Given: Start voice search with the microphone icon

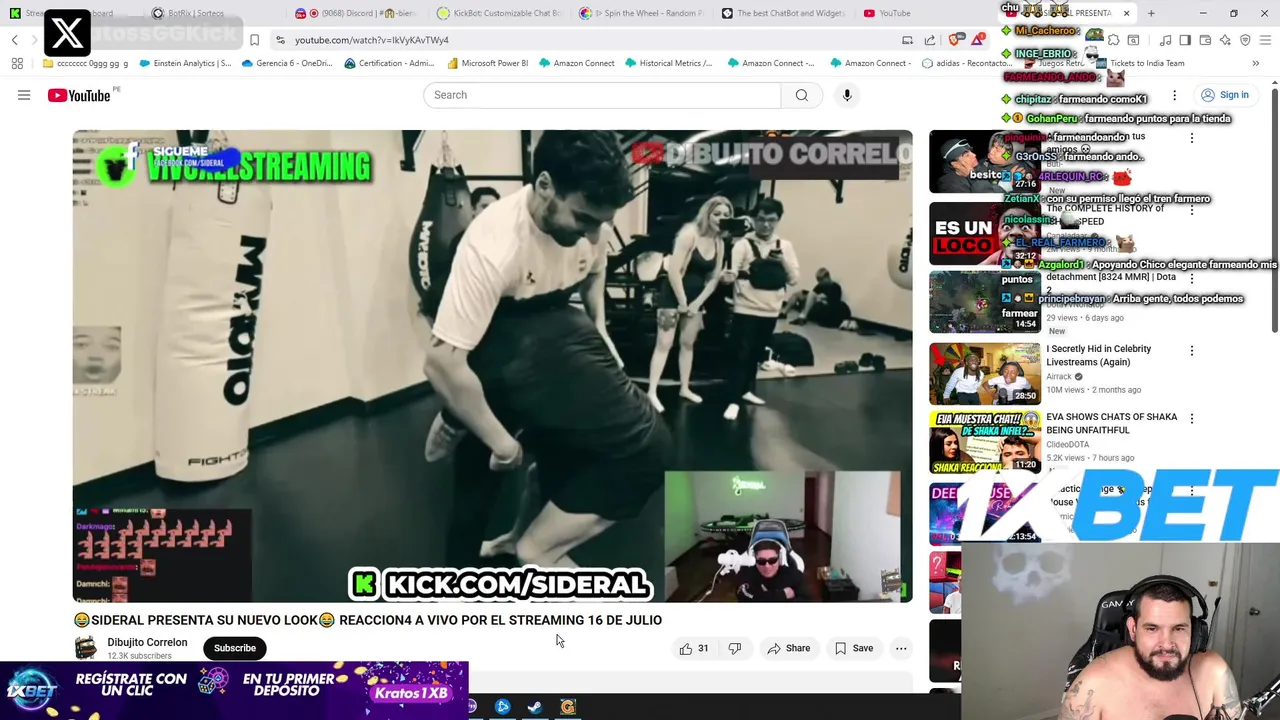Looking at the screenshot, I should point(847,95).
